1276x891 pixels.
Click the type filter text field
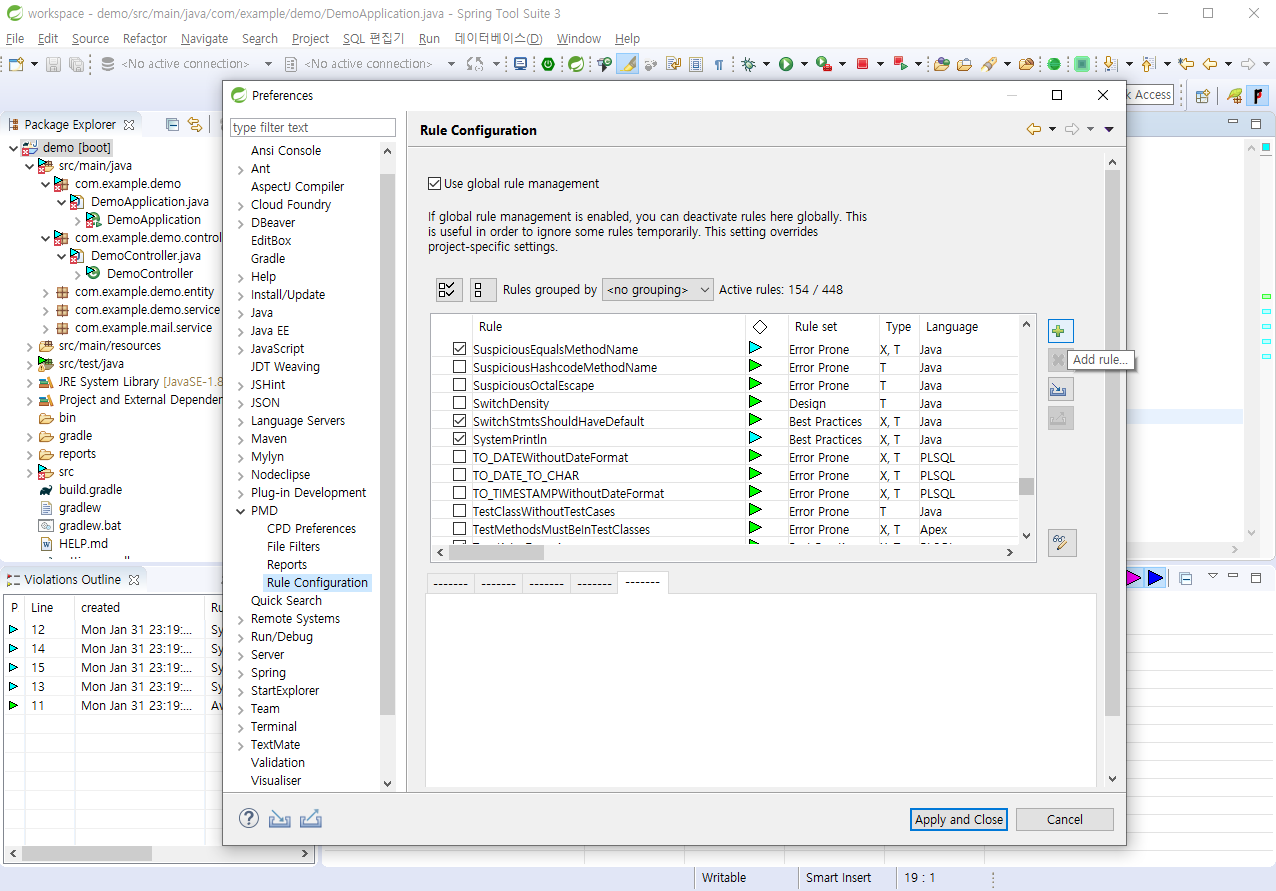[312, 127]
